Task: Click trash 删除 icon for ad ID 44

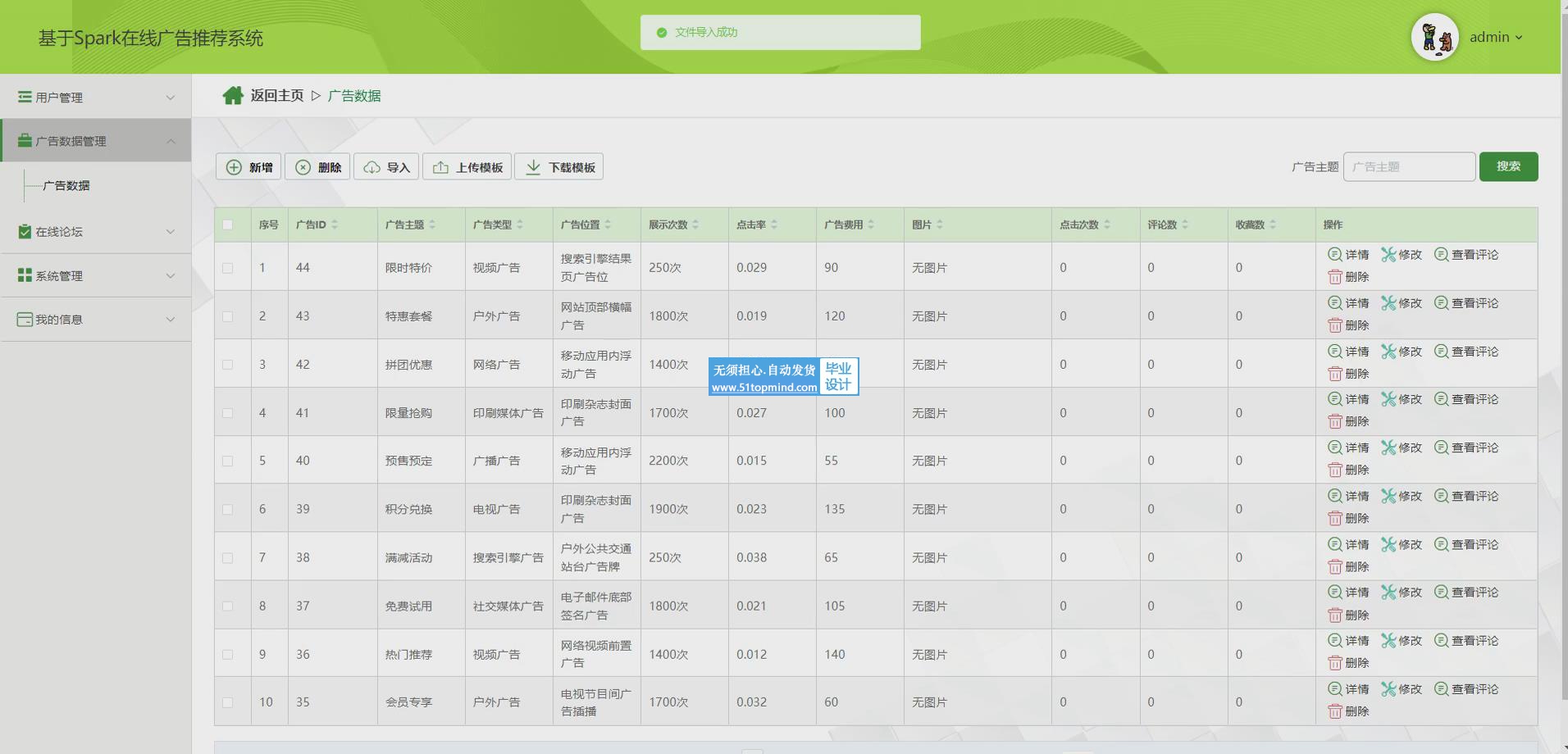Action: [x=1335, y=277]
